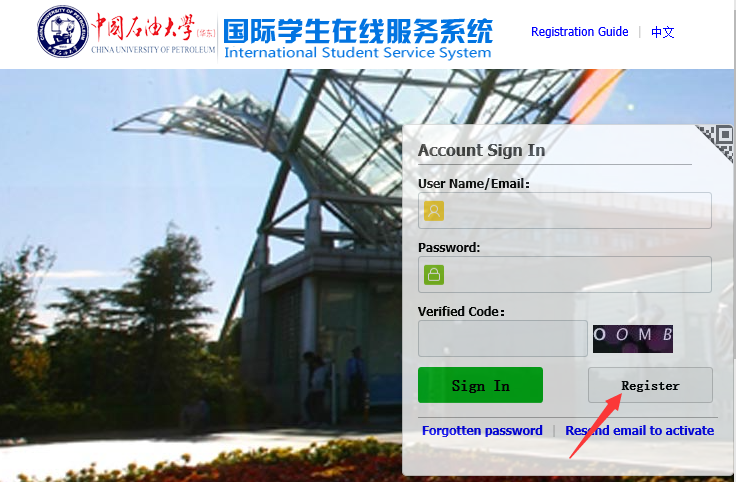Screen dimensions: 736x482
Task: Click the International Student Service System title
Action: pyautogui.click(x=358, y=53)
